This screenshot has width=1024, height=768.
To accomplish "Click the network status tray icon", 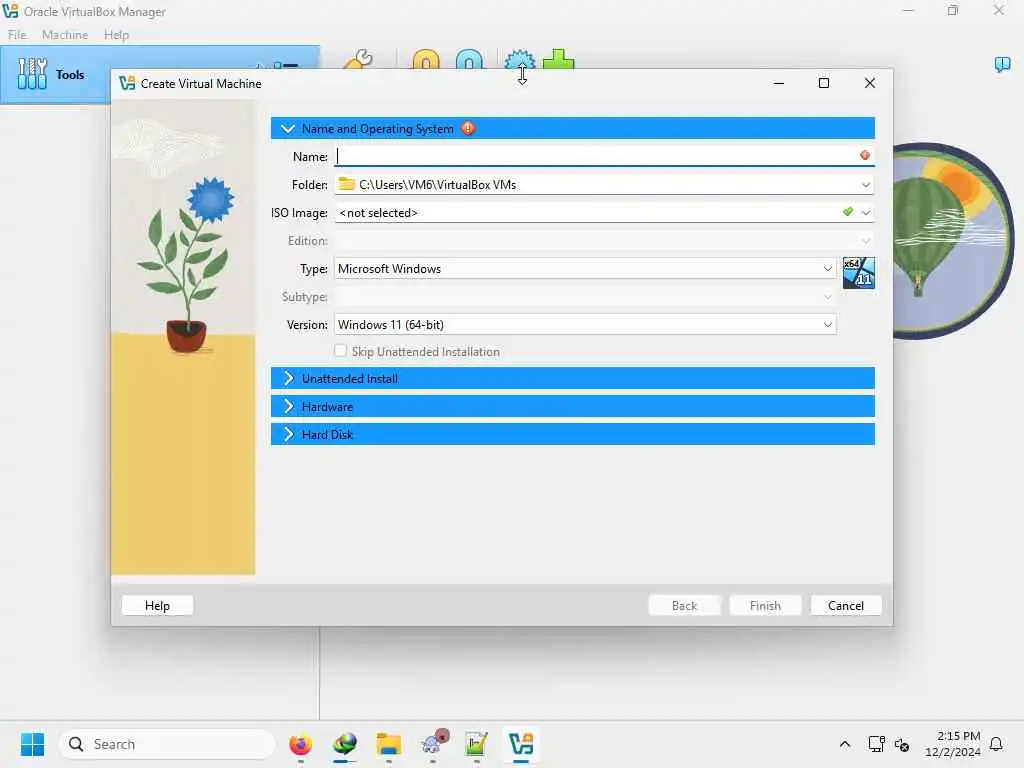I will pos(876,744).
